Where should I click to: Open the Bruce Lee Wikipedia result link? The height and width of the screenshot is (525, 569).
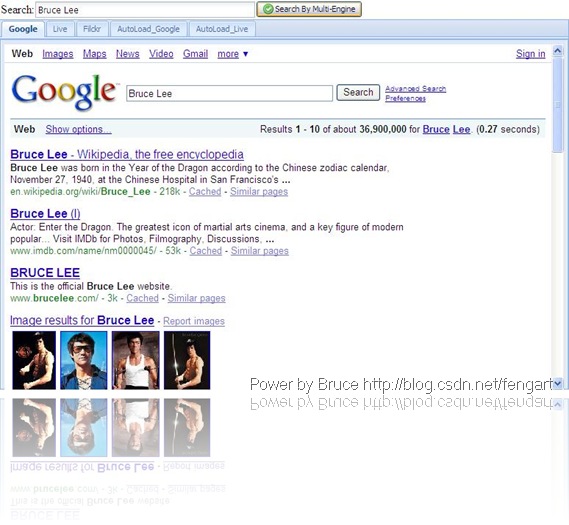coord(127,155)
